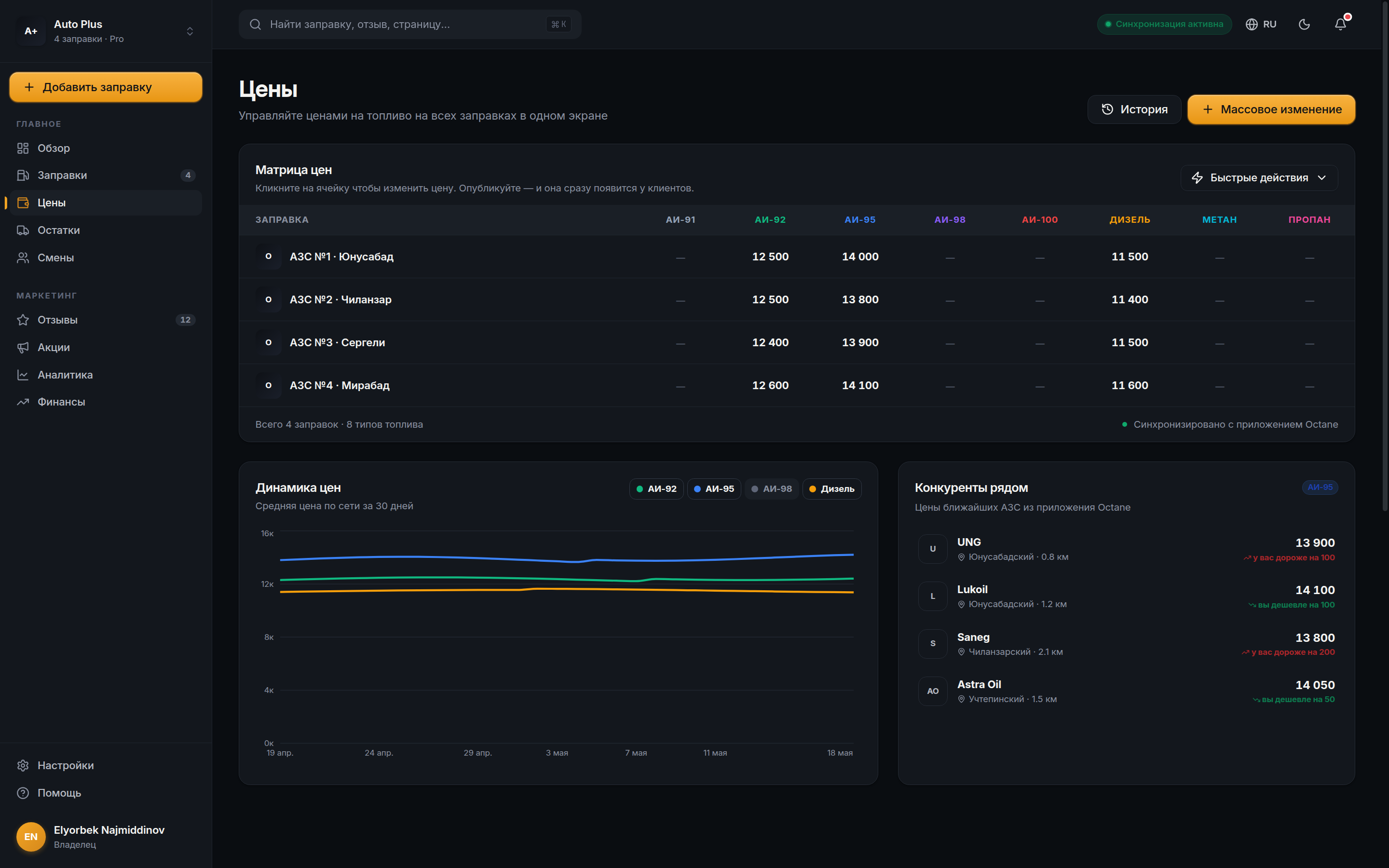Click the Заправки count badge 4
This screenshot has height=868, width=1389.
pyautogui.click(x=188, y=175)
